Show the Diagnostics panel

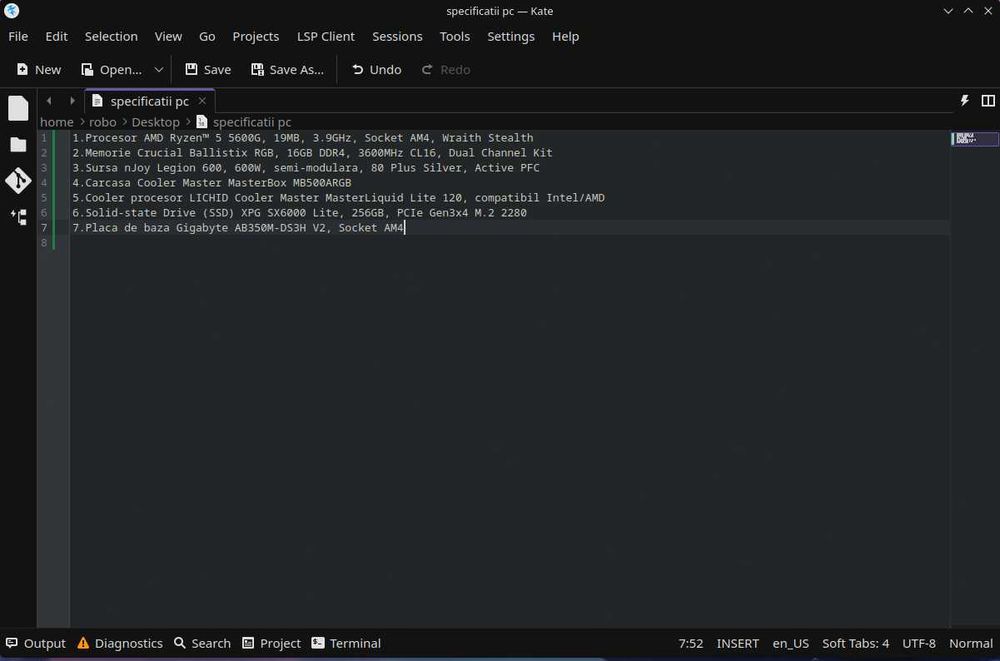click(120, 643)
